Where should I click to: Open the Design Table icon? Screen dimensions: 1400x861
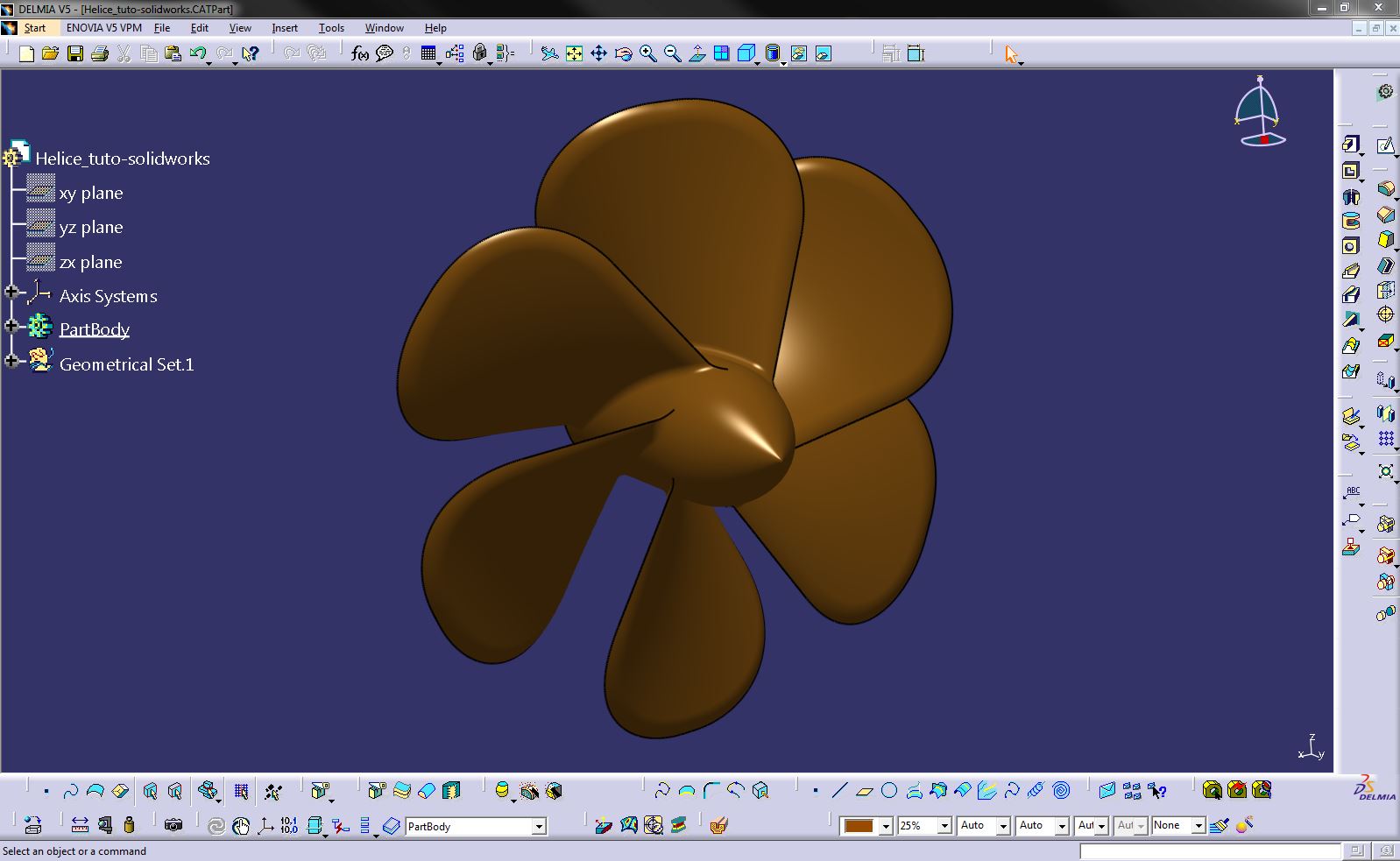pos(428,53)
